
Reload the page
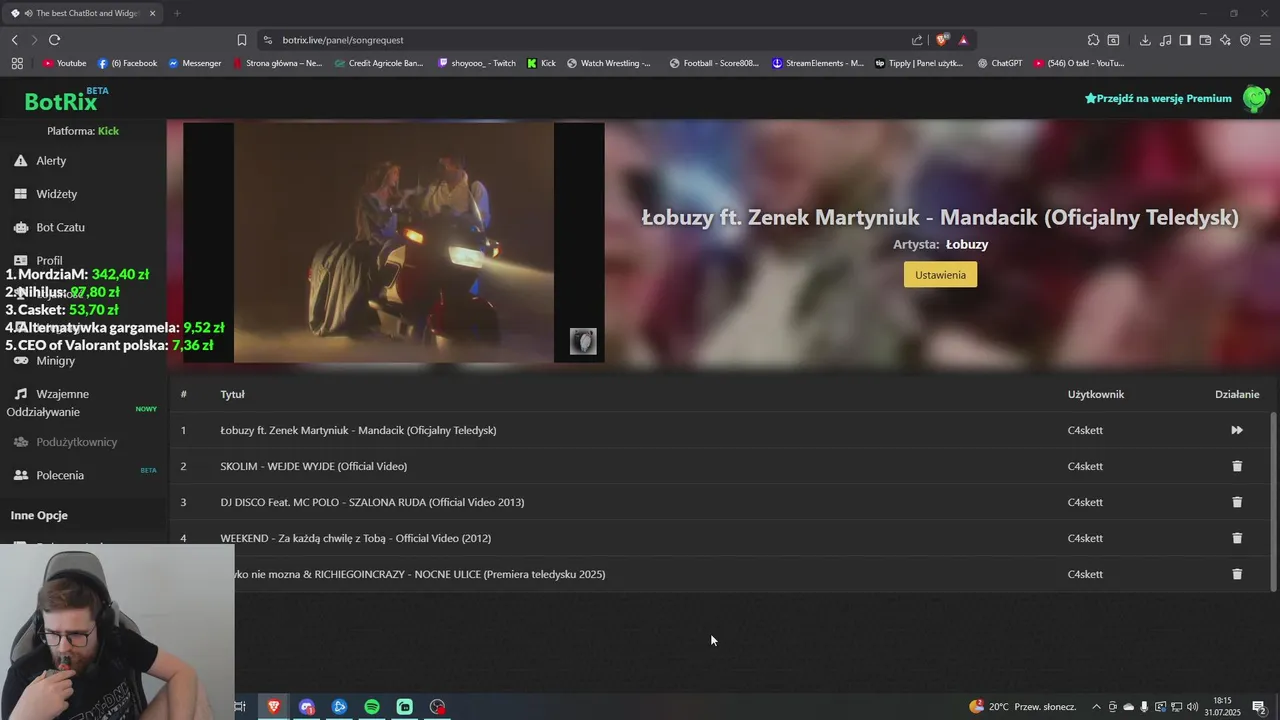[x=54, y=40]
